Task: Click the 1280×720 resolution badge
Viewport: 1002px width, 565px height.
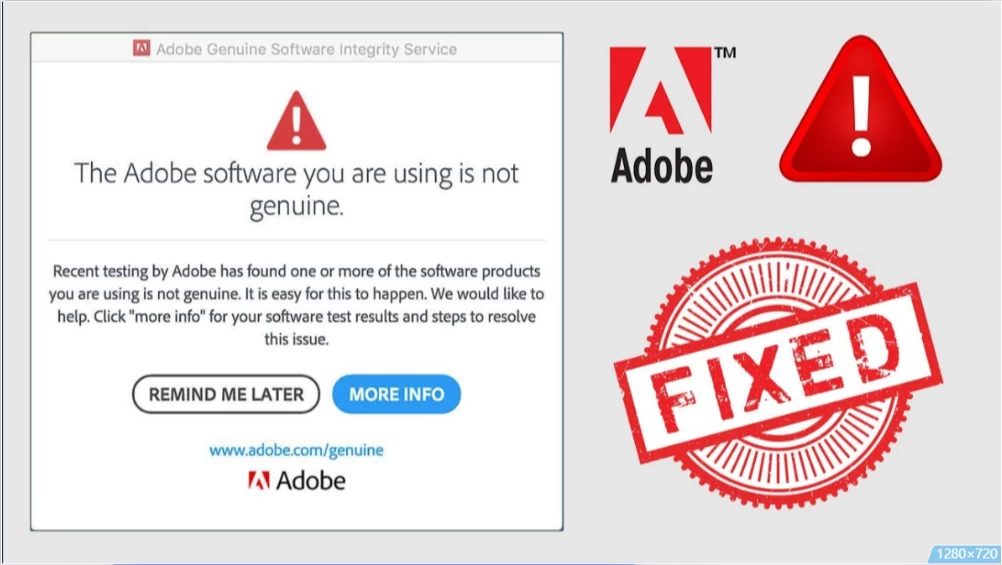Action: [966, 554]
